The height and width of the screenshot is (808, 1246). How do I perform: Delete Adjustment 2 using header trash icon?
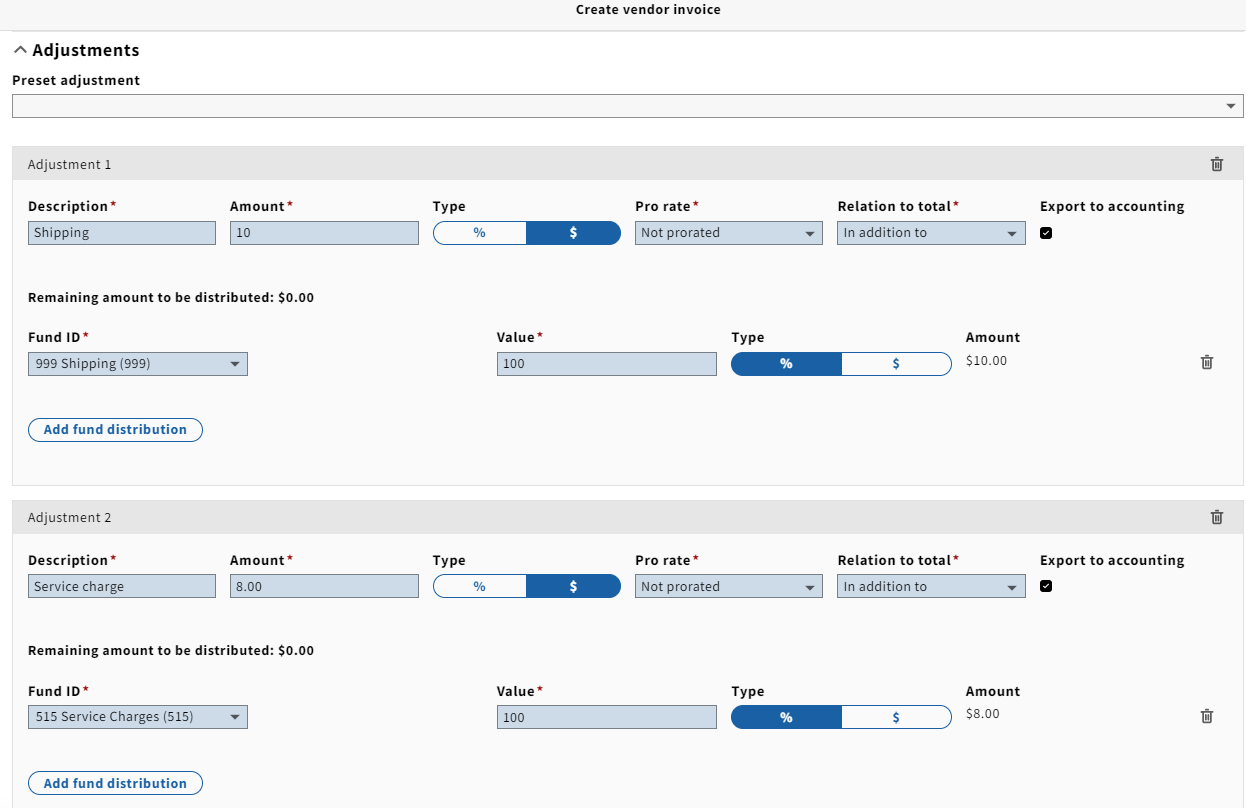(x=1217, y=517)
